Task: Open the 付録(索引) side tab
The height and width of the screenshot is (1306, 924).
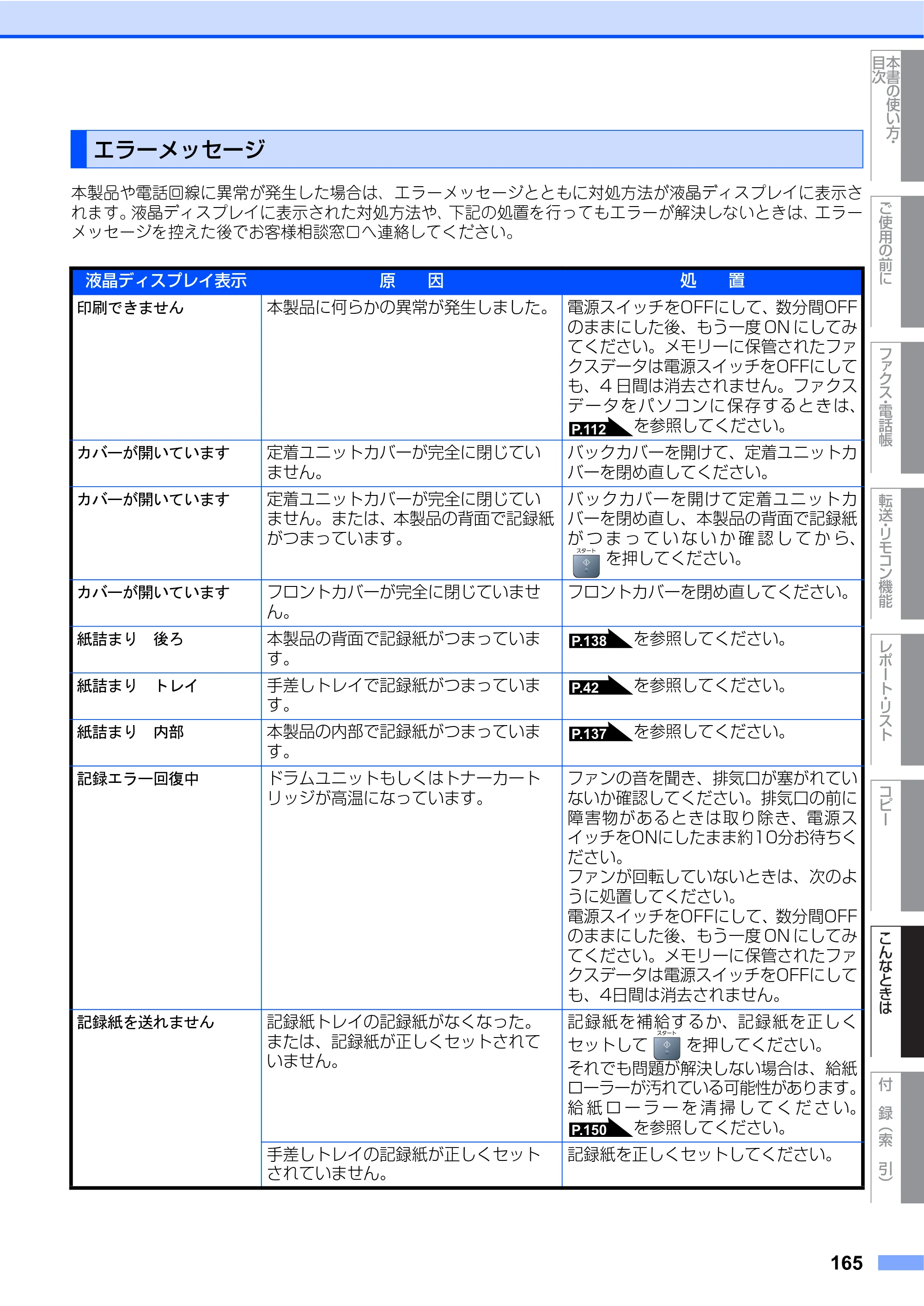Action: pyautogui.click(x=897, y=1137)
